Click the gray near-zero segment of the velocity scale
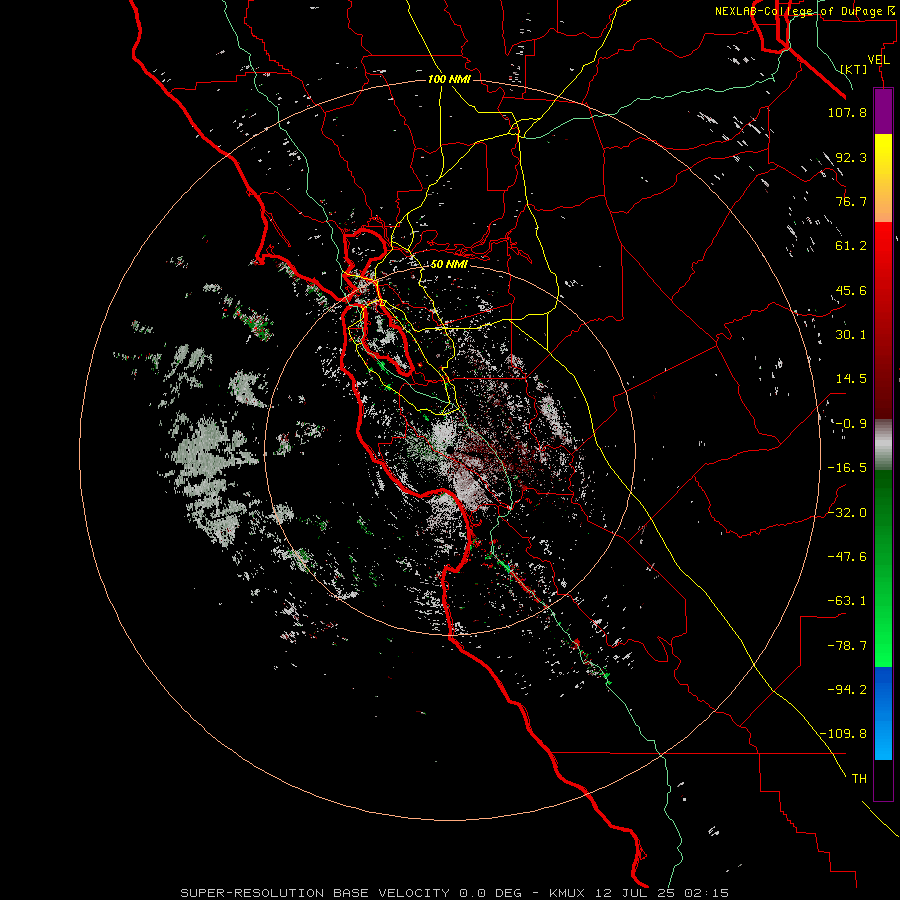 [883, 445]
